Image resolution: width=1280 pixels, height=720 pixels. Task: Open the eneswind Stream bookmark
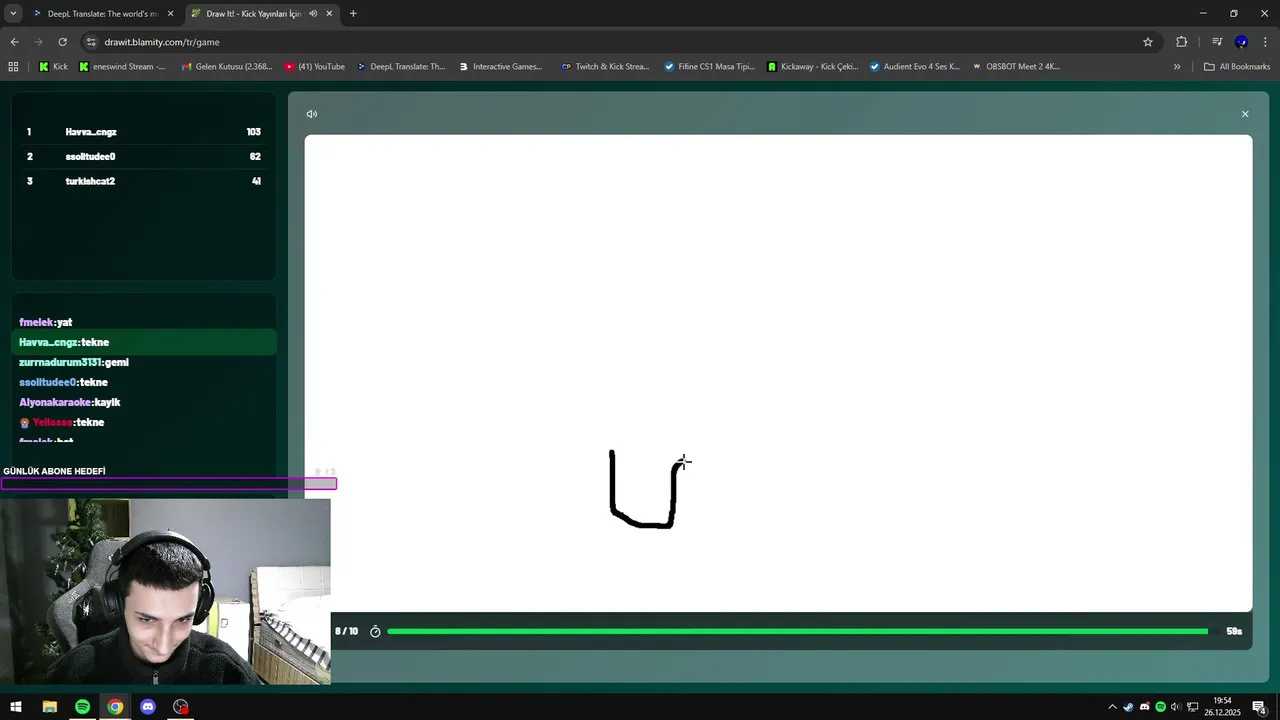tap(122, 67)
